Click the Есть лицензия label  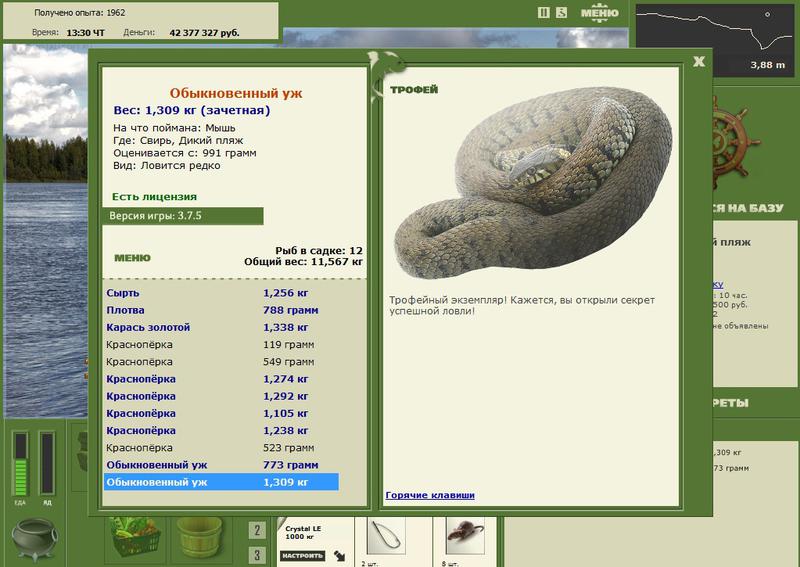click(x=154, y=197)
